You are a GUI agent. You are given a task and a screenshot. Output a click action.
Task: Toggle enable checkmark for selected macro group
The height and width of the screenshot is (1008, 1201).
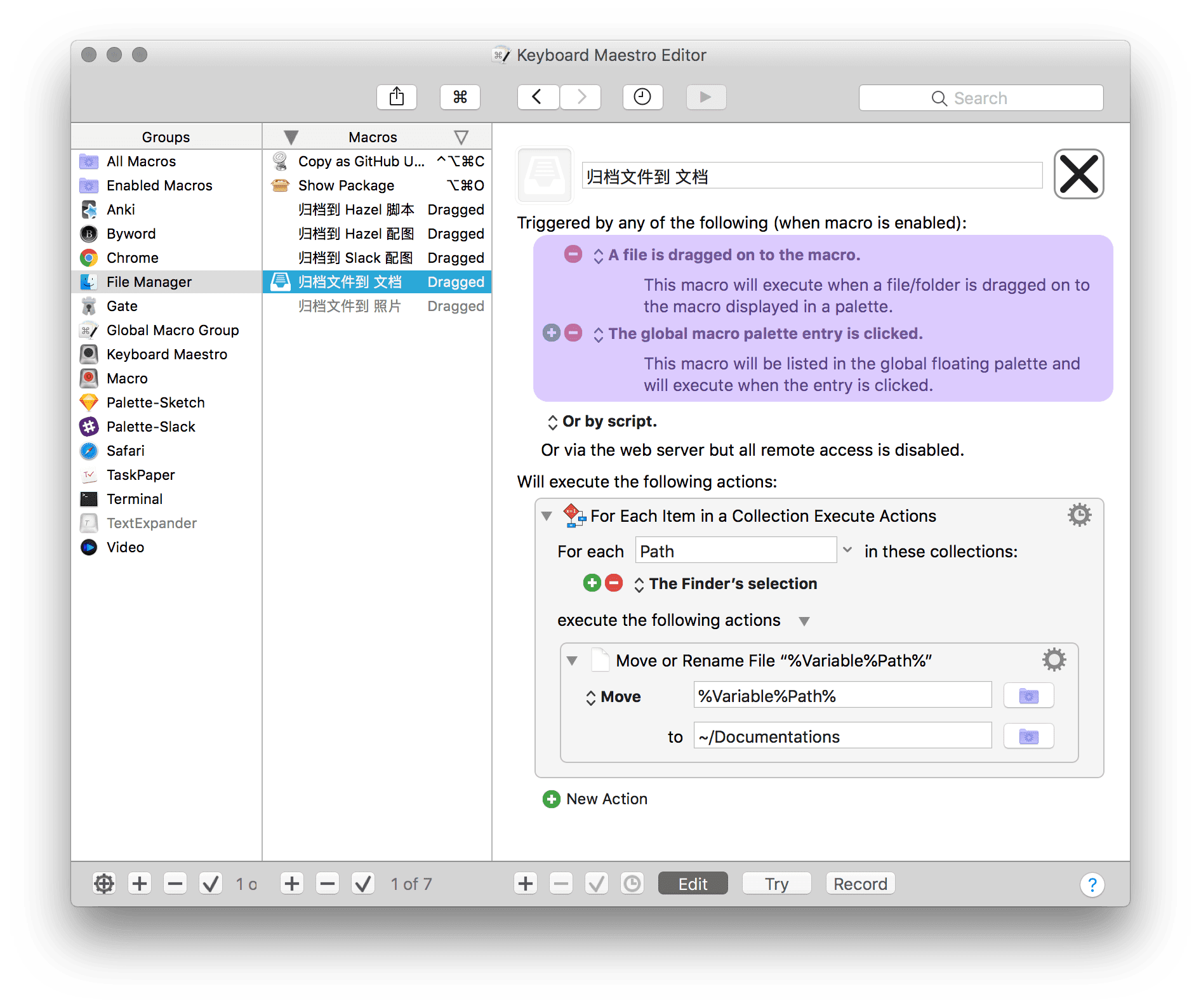[210, 884]
